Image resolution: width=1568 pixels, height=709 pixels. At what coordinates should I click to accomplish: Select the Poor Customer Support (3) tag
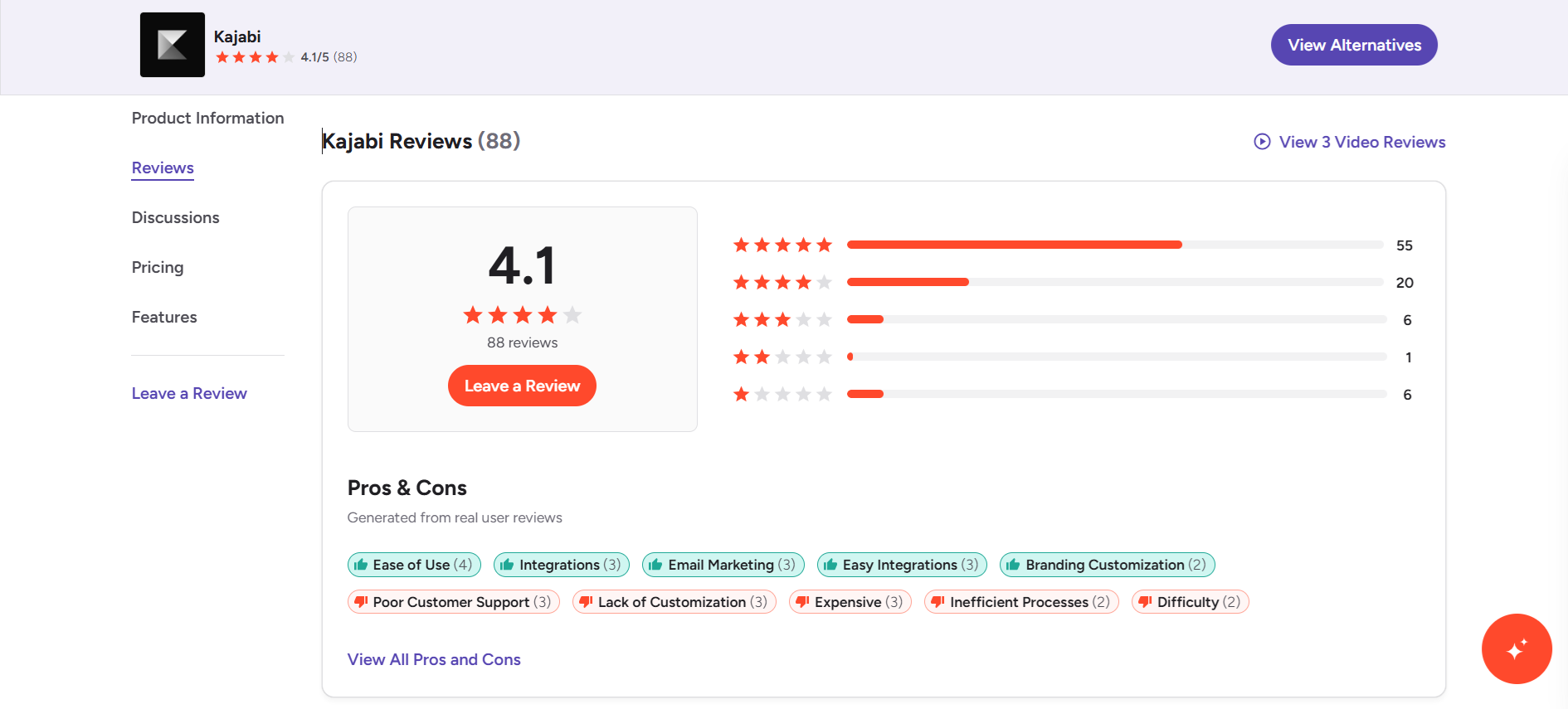click(x=454, y=602)
